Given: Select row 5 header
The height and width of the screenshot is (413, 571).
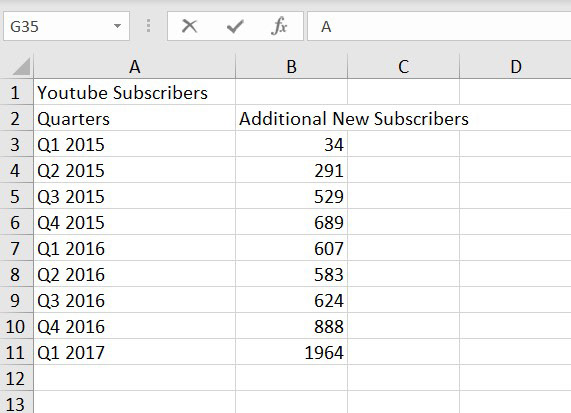Looking at the screenshot, I should click(16, 196).
